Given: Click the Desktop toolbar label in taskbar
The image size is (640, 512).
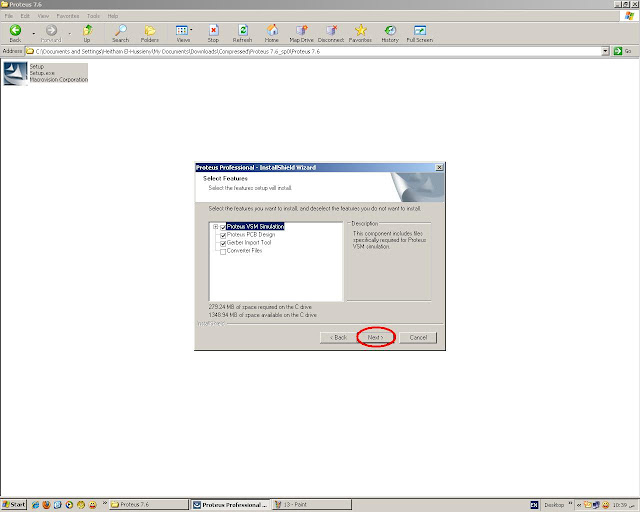Looking at the screenshot, I should click(554, 505).
